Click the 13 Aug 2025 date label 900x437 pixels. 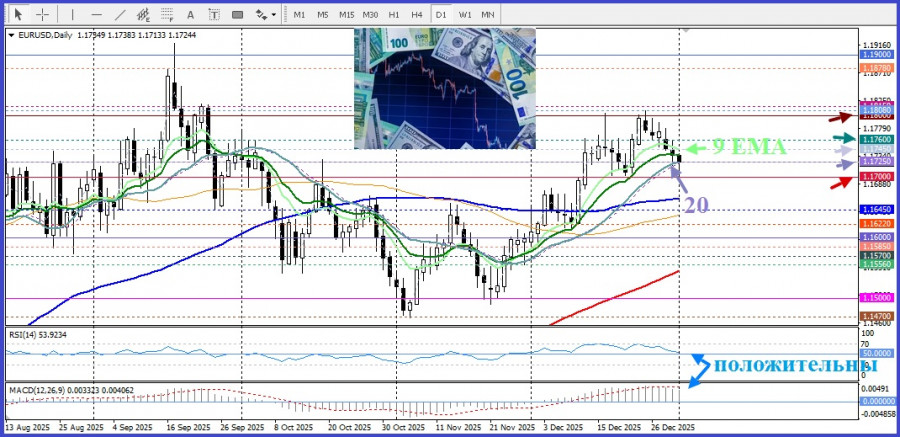[28, 428]
